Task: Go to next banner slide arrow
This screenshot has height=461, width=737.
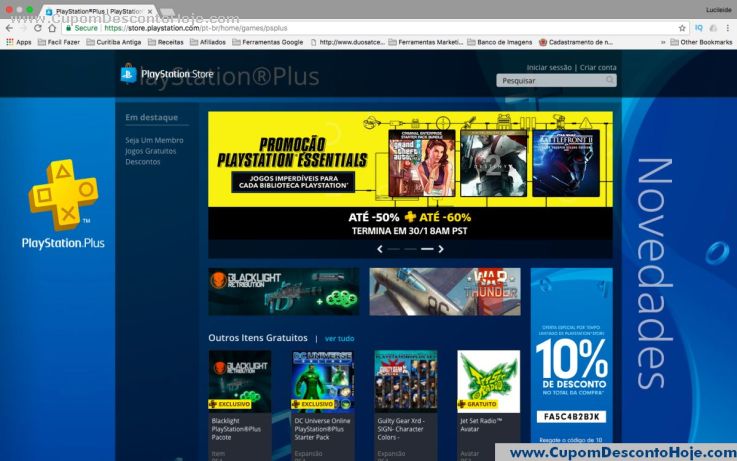Action: (x=441, y=249)
